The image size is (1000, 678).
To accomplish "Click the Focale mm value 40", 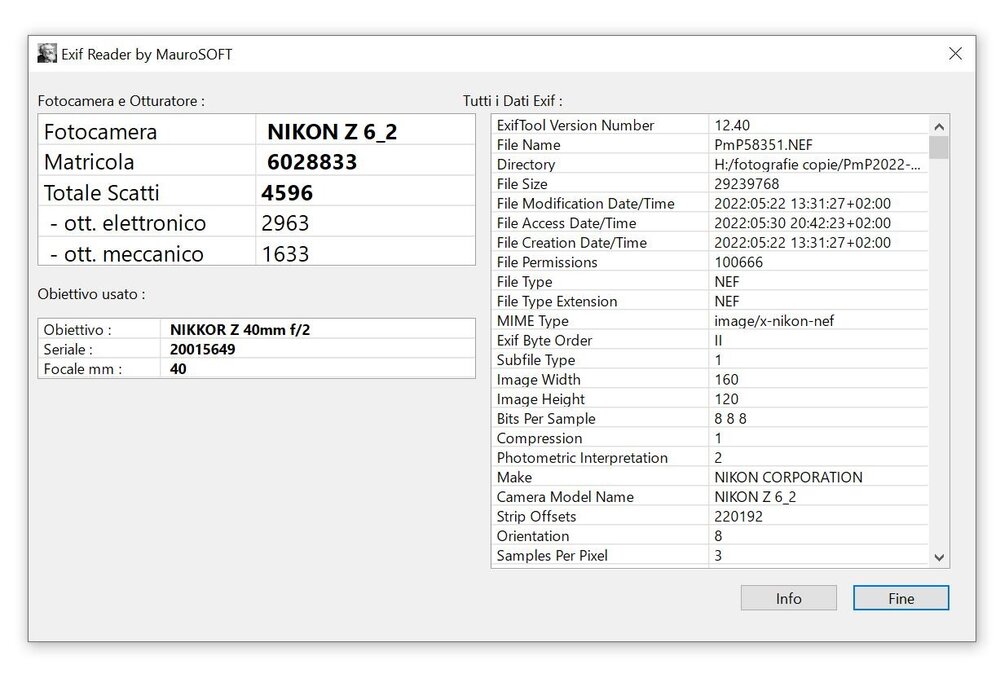I will tap(178, 369).
